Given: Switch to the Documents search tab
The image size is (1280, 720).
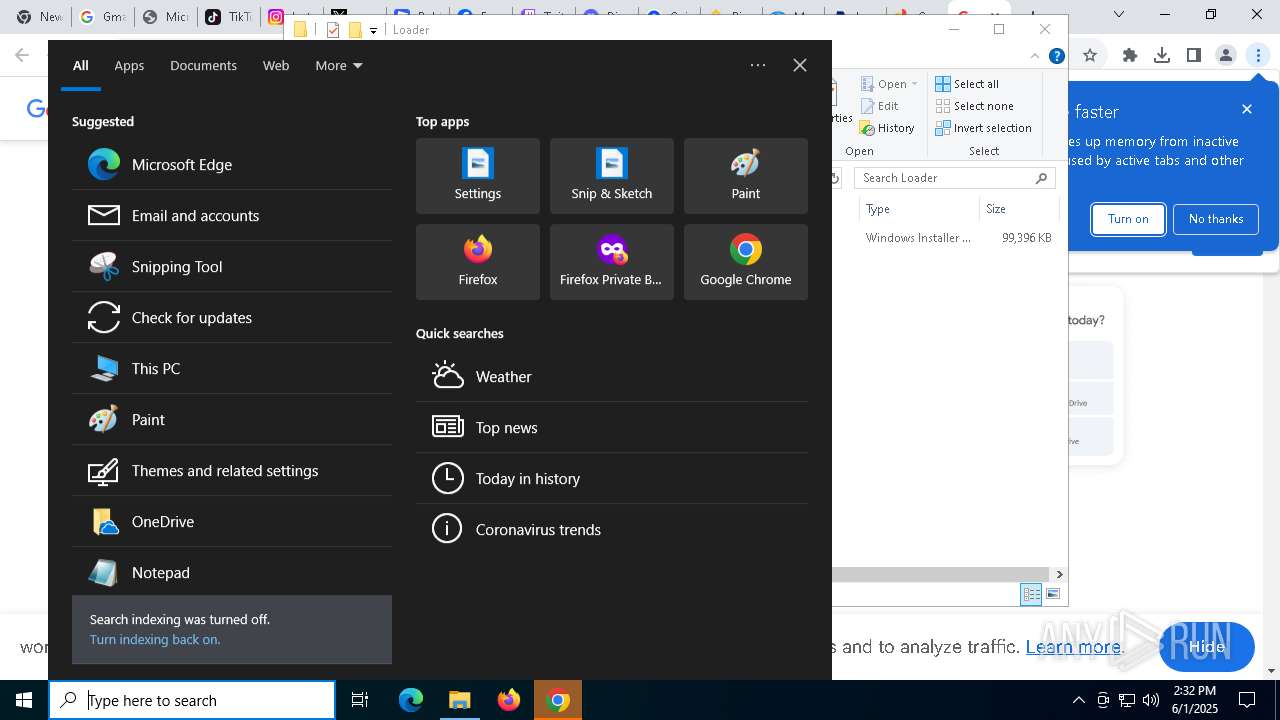Looking at the screenshot, I should (x=203, y=66).
